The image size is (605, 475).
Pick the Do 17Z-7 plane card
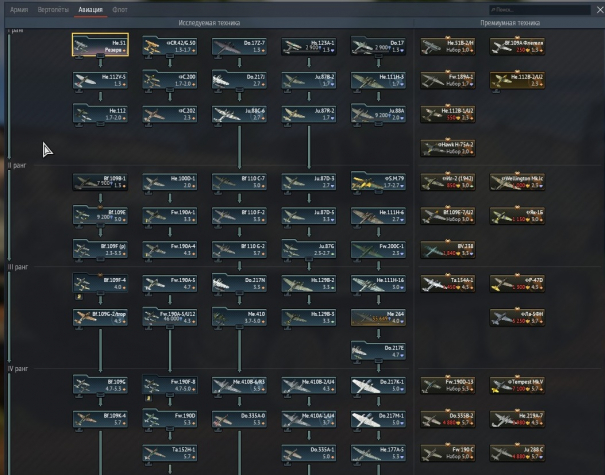tap(239, 46)
